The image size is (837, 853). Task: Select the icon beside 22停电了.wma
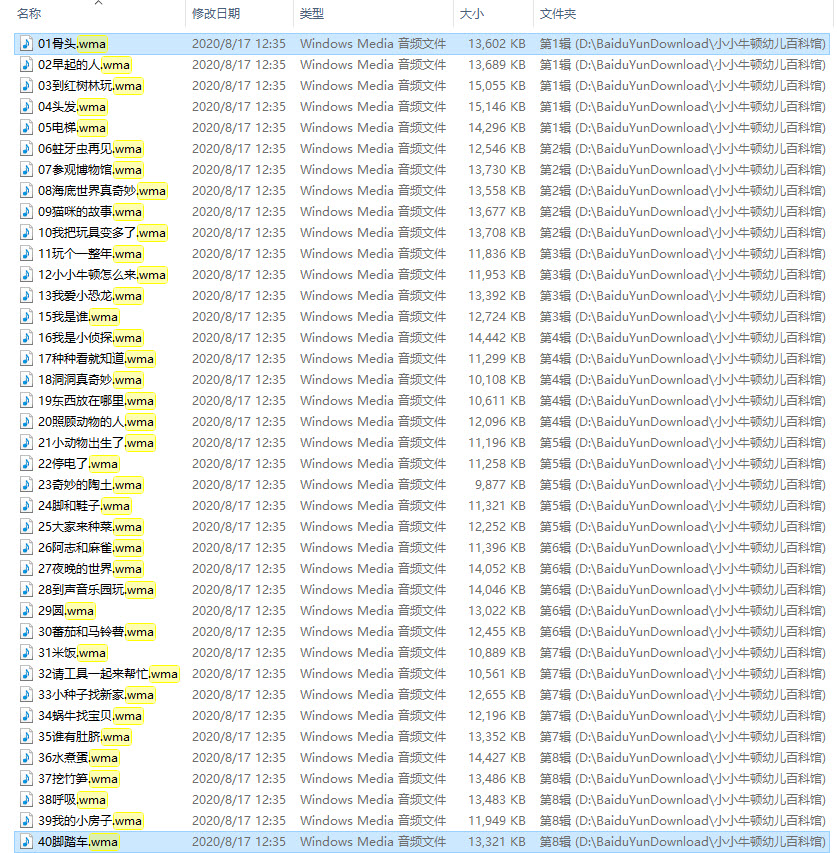tap(27, 464)
